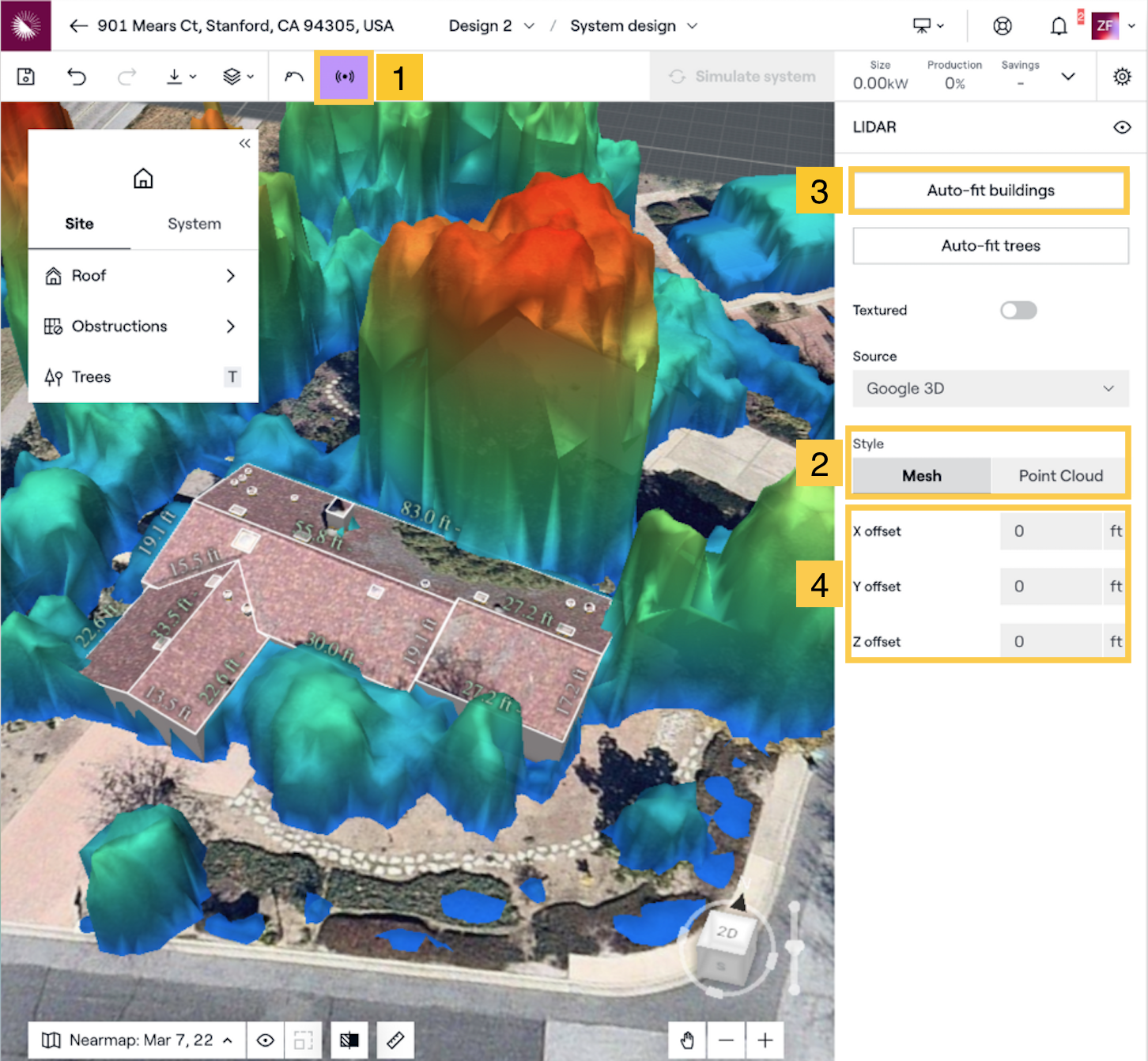1148x1061 pixels.
Task: Toggle imagery visibility near Nearmap date
Action: tap(266, 1040)
